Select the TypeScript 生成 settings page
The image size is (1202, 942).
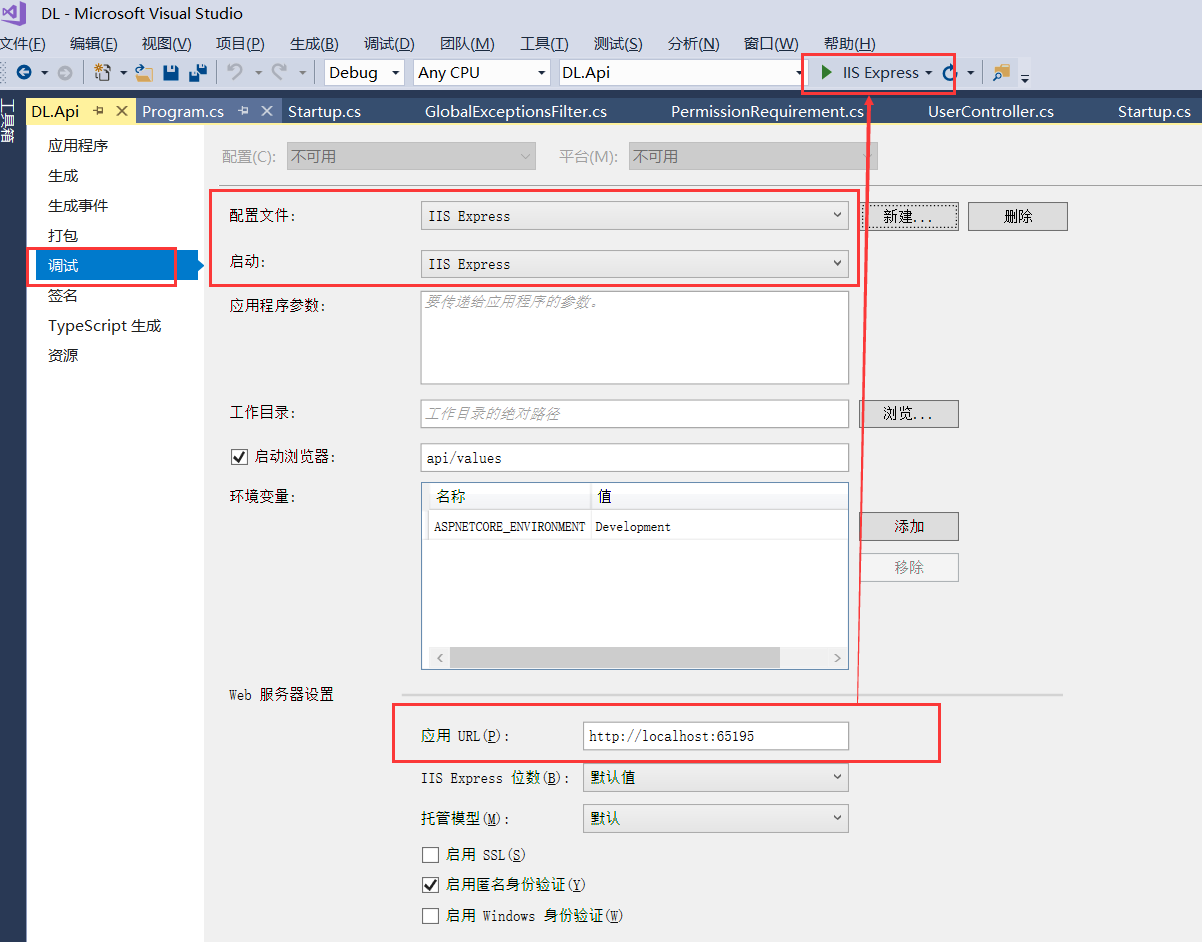pyautogui.click(x=105, y=326)
